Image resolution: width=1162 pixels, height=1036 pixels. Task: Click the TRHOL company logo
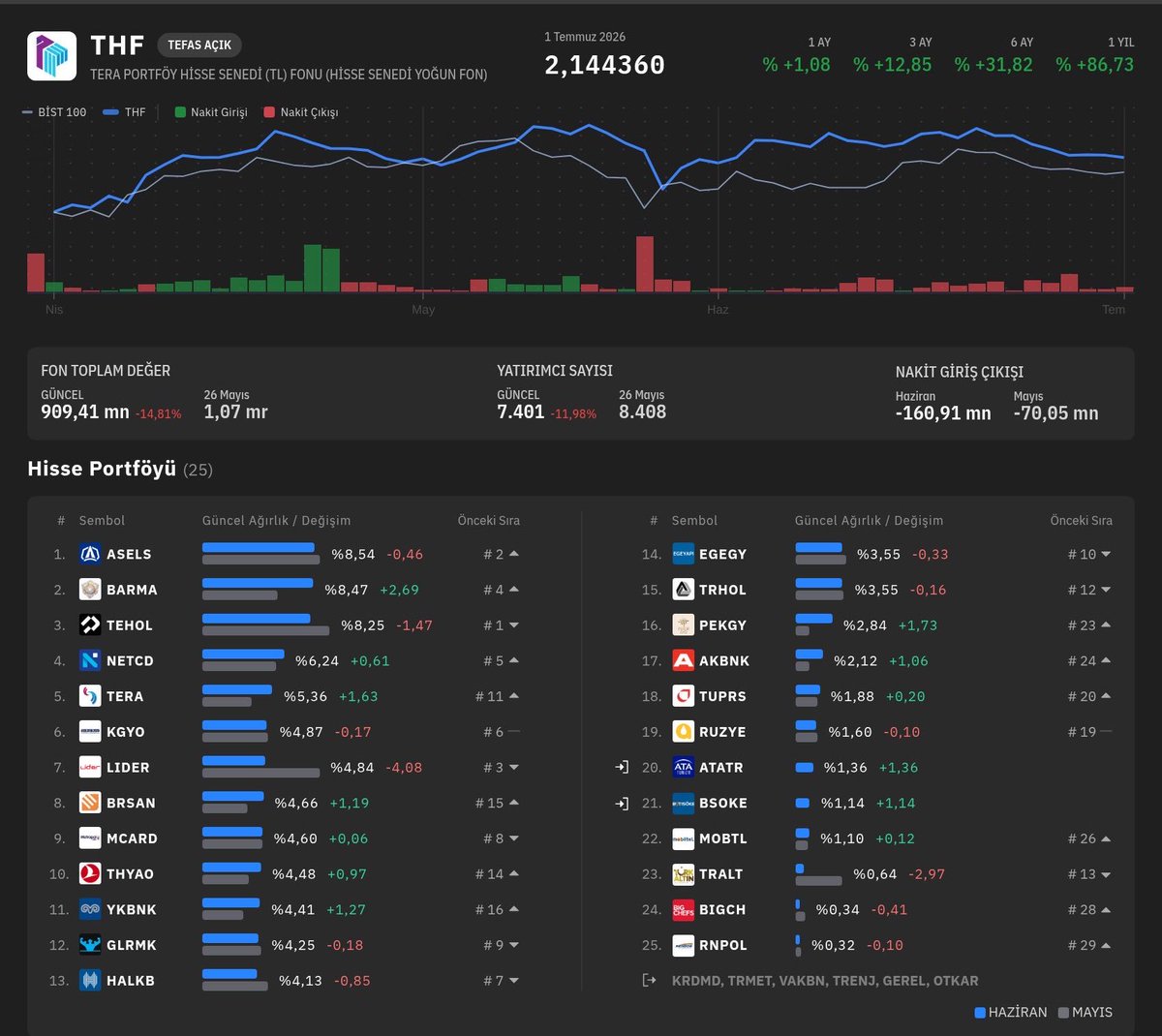coord(684,590)
